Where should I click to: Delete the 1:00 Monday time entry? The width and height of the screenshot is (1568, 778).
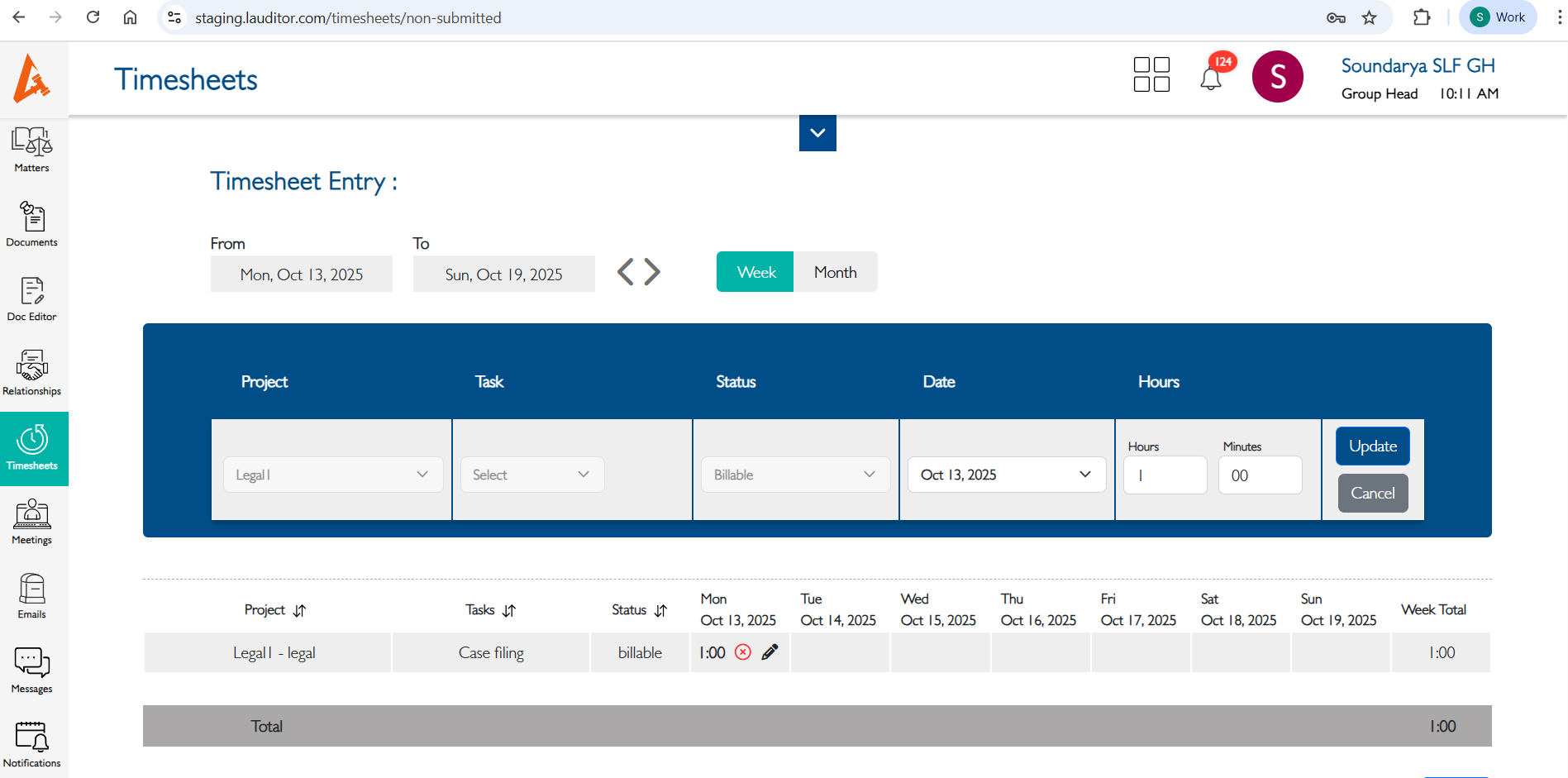743,652
